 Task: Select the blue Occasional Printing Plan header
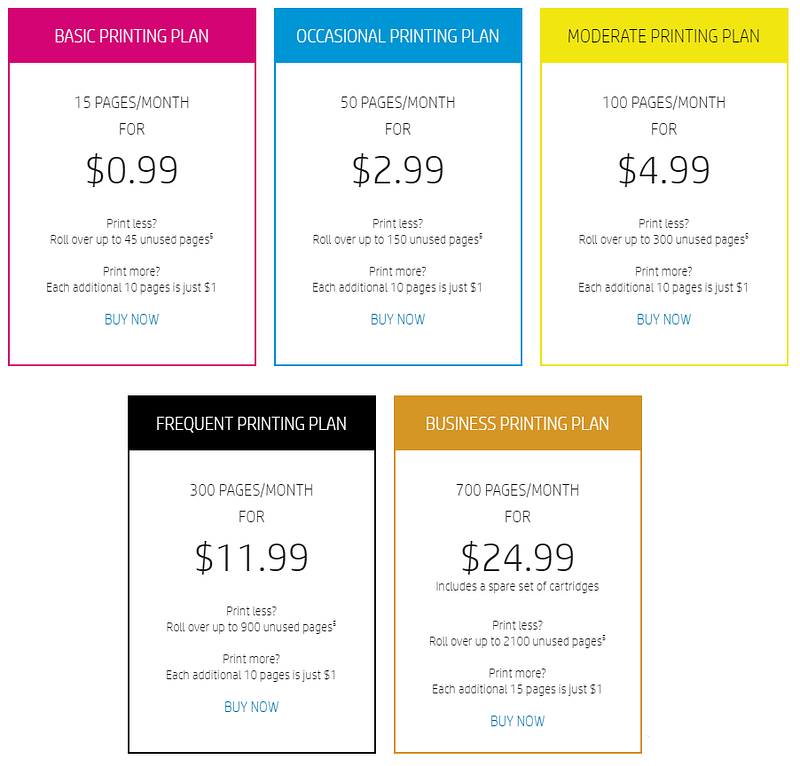(x=398, y=36)
